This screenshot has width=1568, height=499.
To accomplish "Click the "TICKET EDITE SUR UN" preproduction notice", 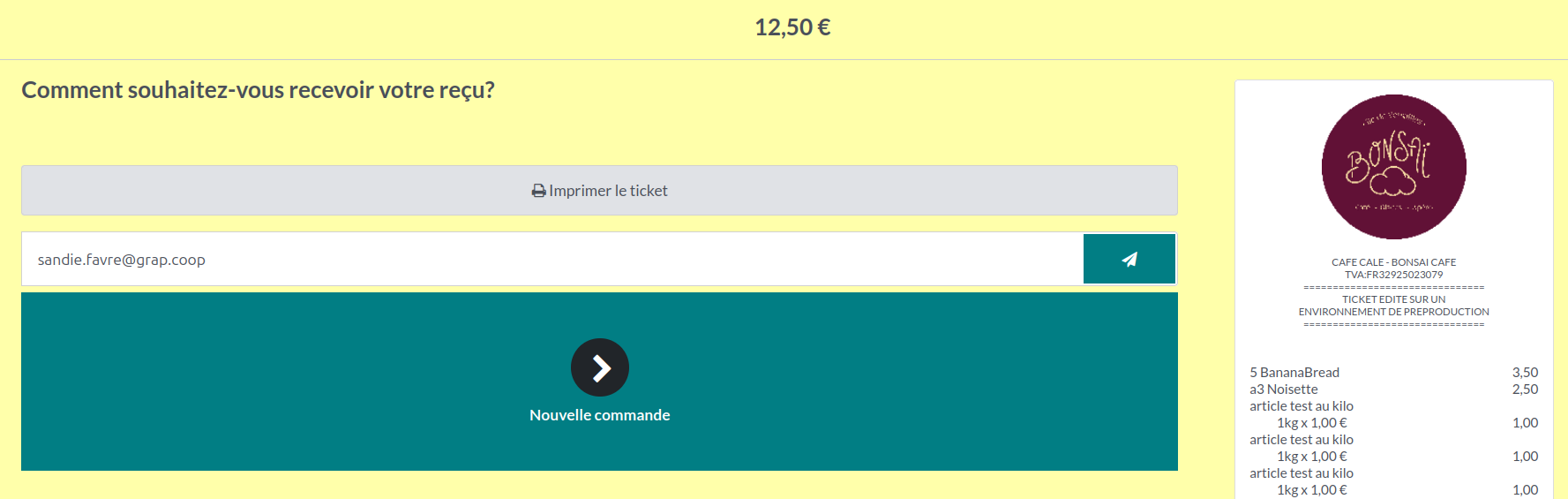I will click(x=1393, y=299).
